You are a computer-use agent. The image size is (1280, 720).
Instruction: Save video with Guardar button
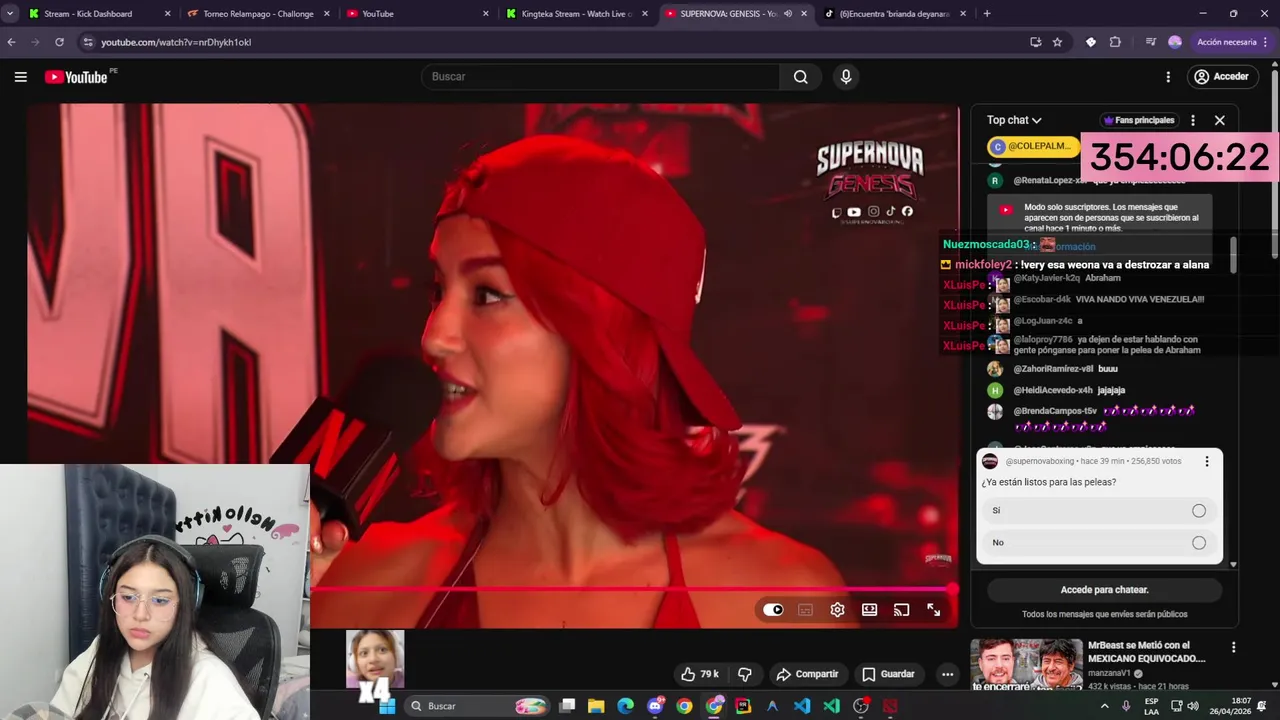pyautogui.click(x=888, y=674)
